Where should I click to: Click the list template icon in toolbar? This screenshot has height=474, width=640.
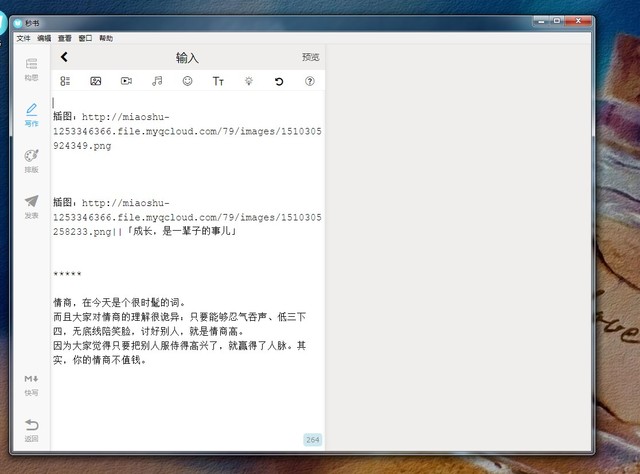pyautogui.click(x=65, y=81)
